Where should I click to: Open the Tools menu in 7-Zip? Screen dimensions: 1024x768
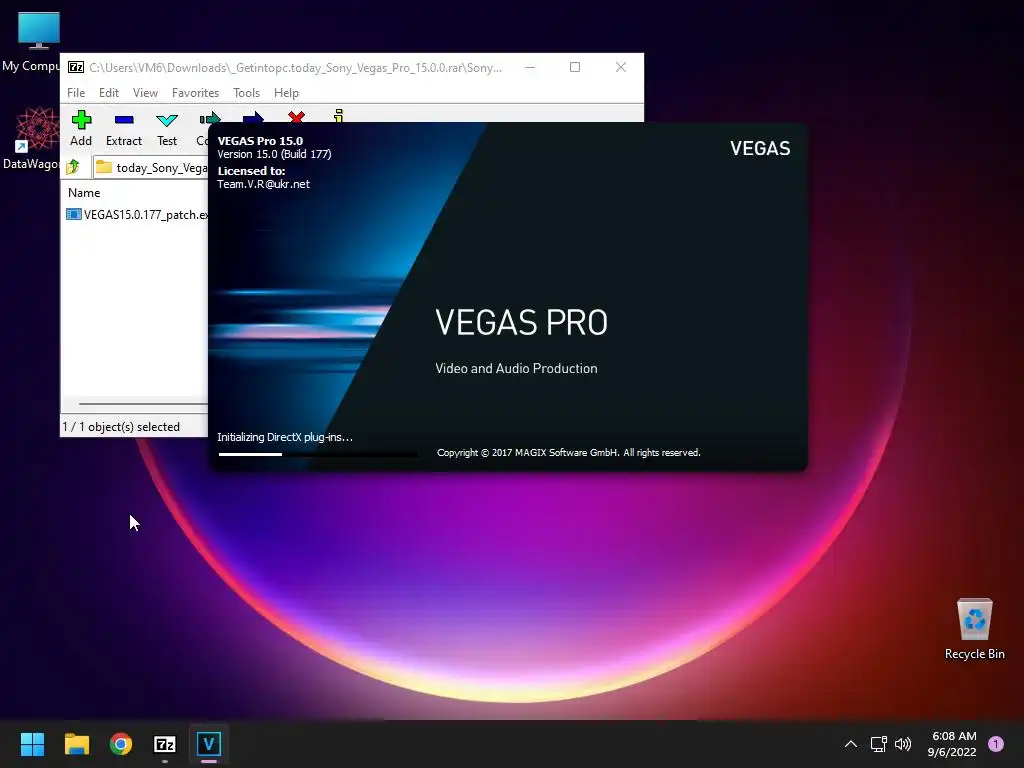coord(246,93)
